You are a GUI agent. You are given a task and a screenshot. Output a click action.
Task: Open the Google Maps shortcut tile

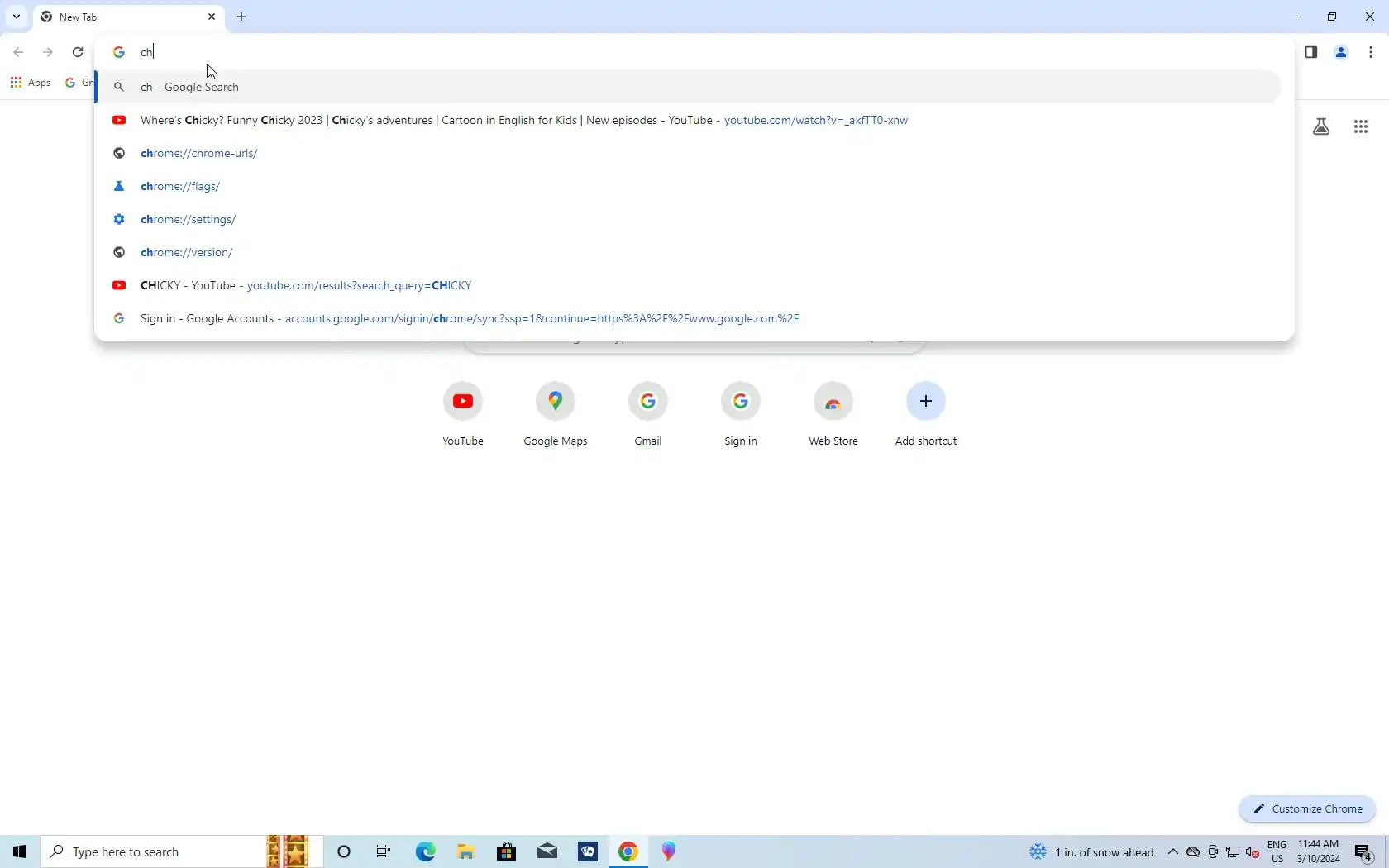tap(556, 414)
